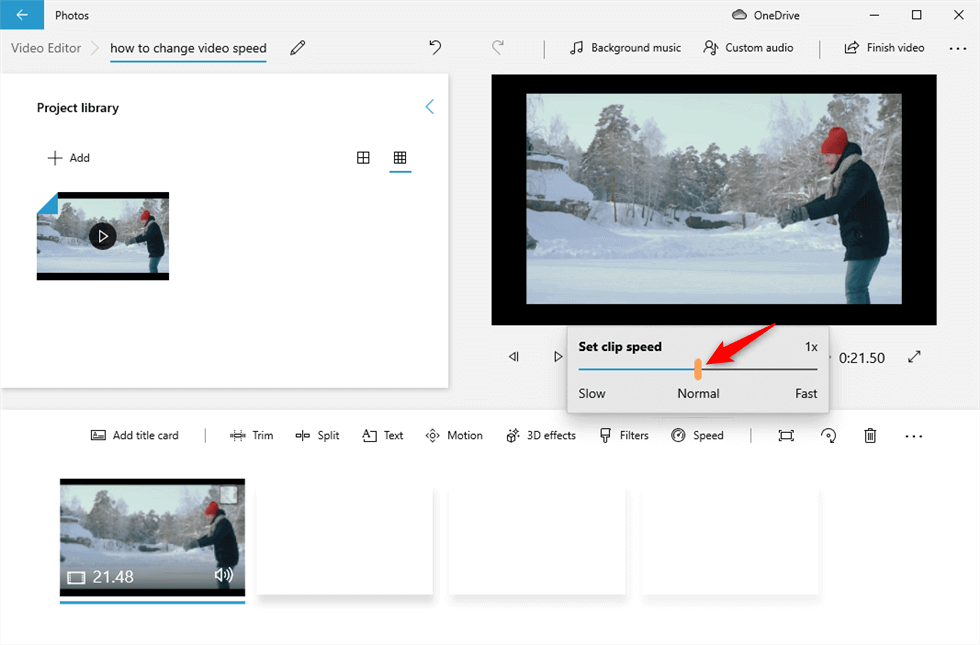Delete the selected clip with trash icon
980x645 pixels.
coord(870,436)
